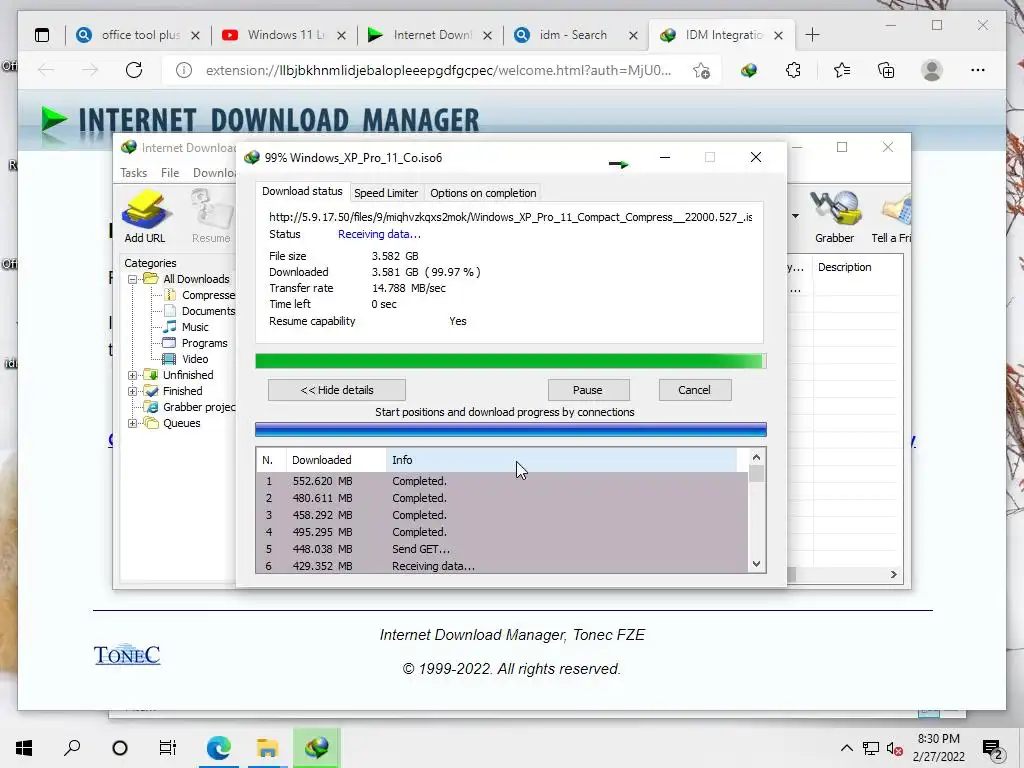The image size is (1024, 768).
Task: Open the Options on completion tab
Action: [483, 193]
